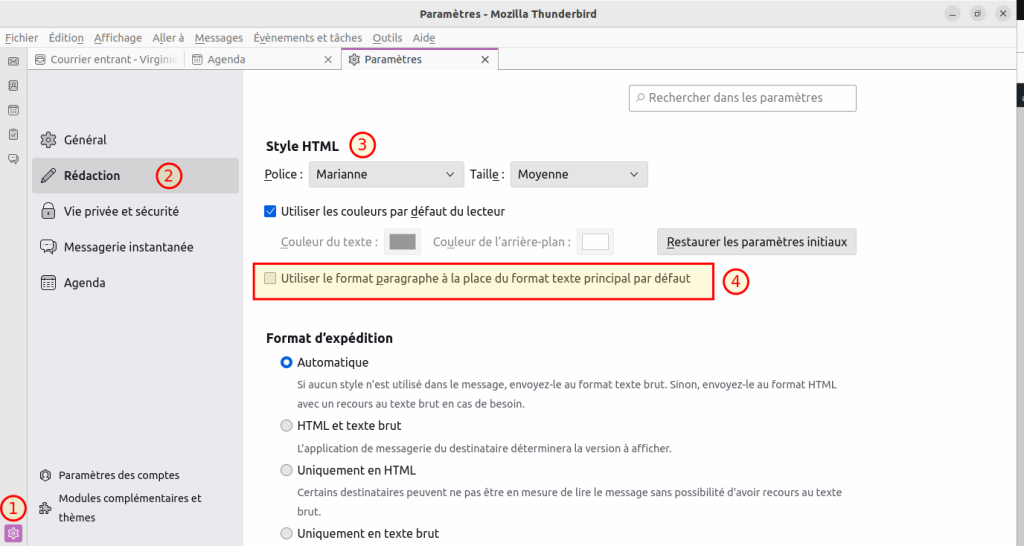Close the Agenda tab

coord(328,60)
